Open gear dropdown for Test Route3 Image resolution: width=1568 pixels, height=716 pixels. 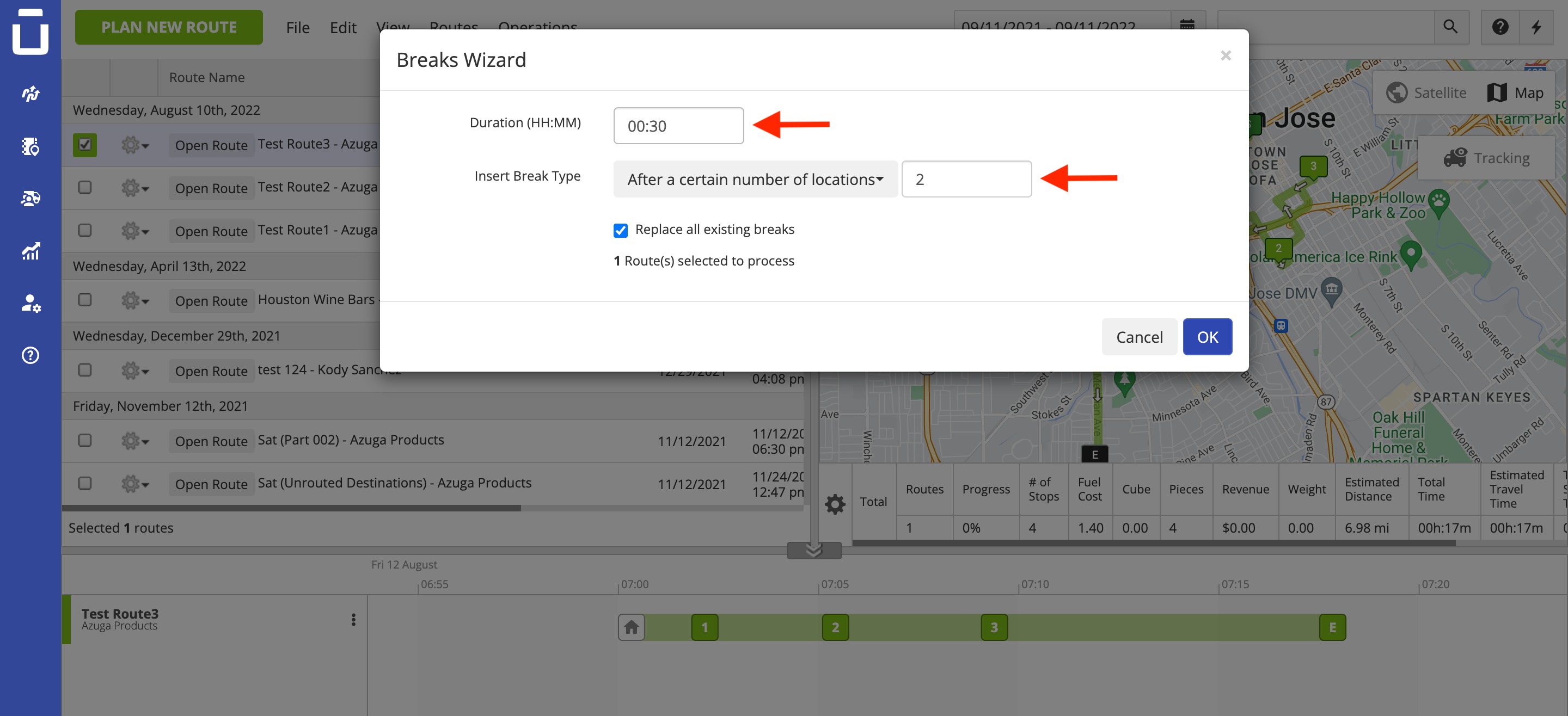pos(134,145)
